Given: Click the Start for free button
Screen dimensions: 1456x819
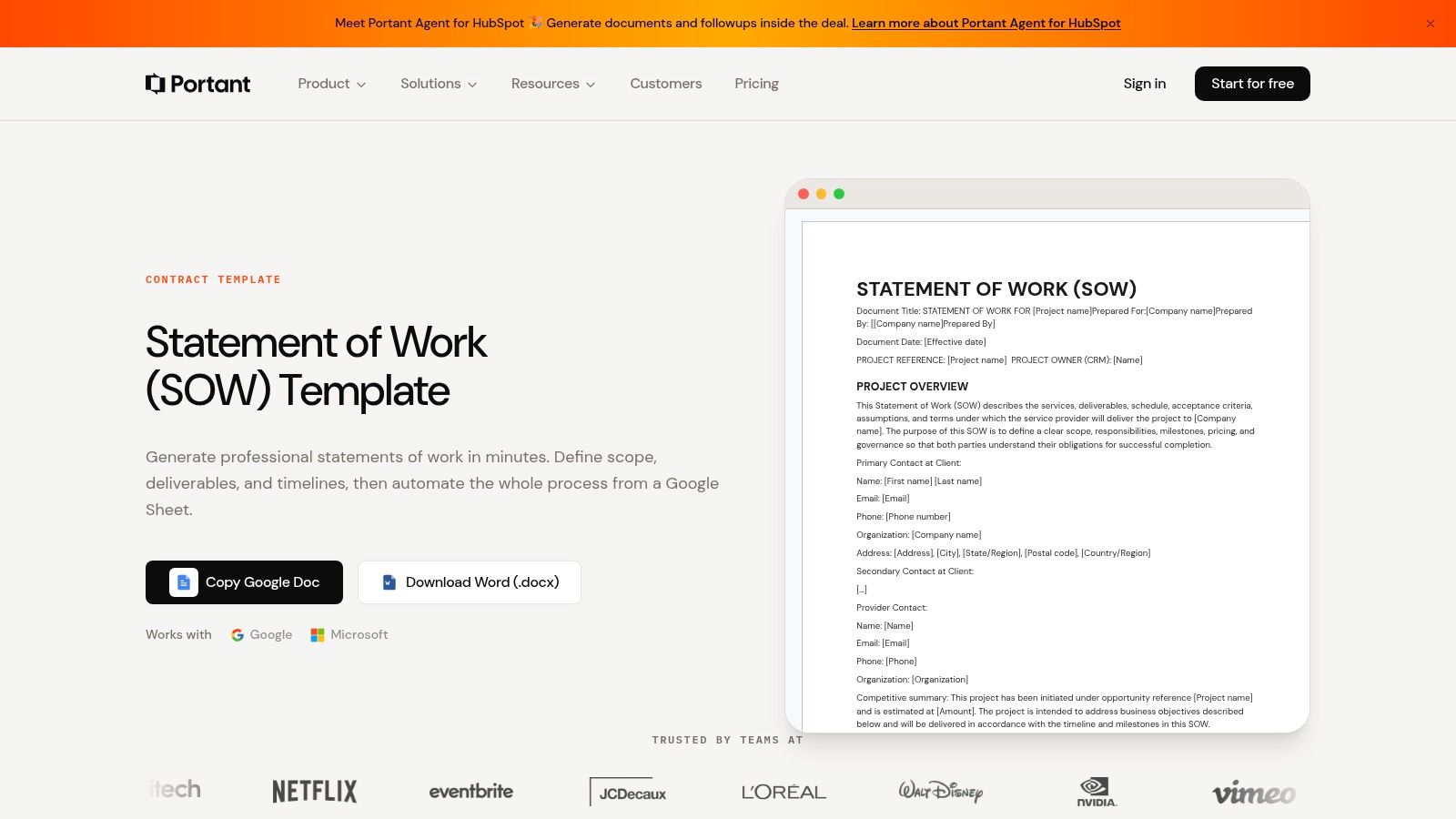Looking at the screenshot, I should [1252, 84].
